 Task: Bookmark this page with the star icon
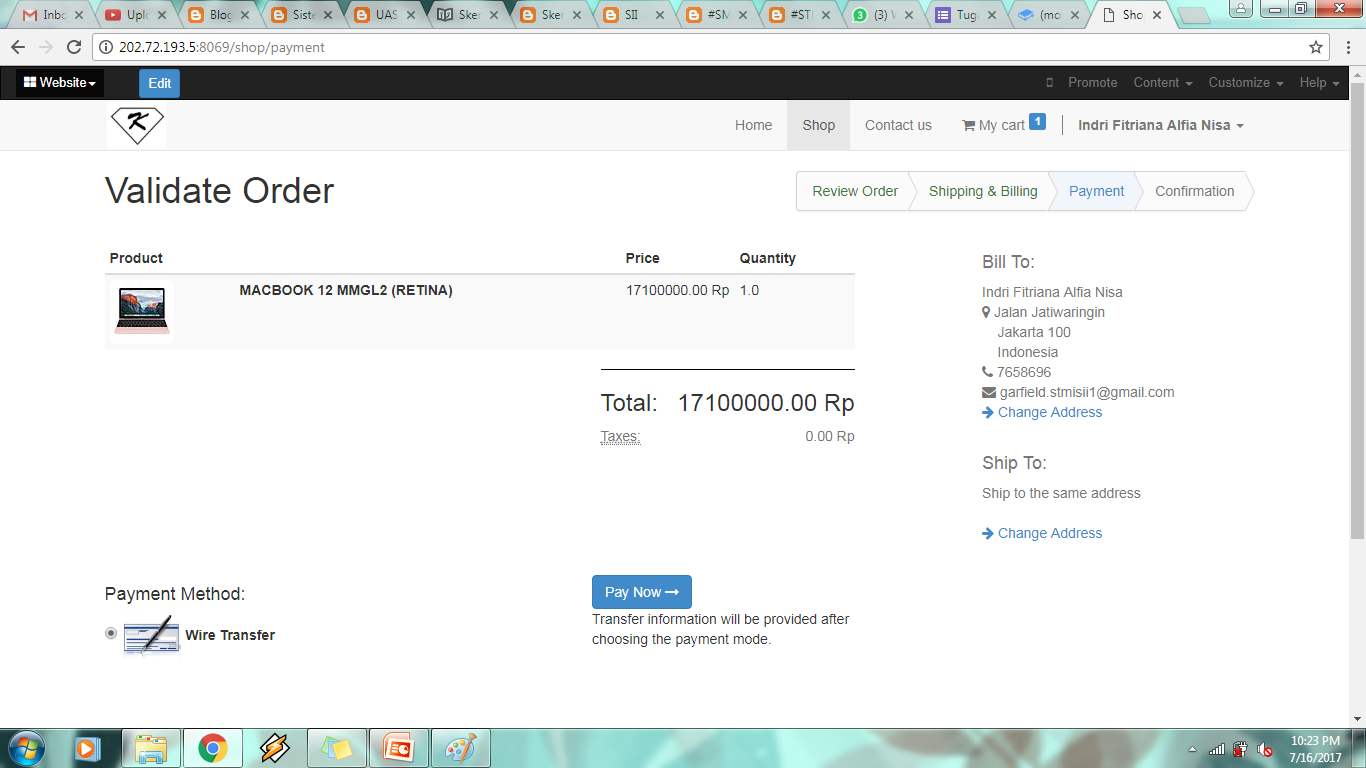pyautogui.click(x=1316, y=47)
